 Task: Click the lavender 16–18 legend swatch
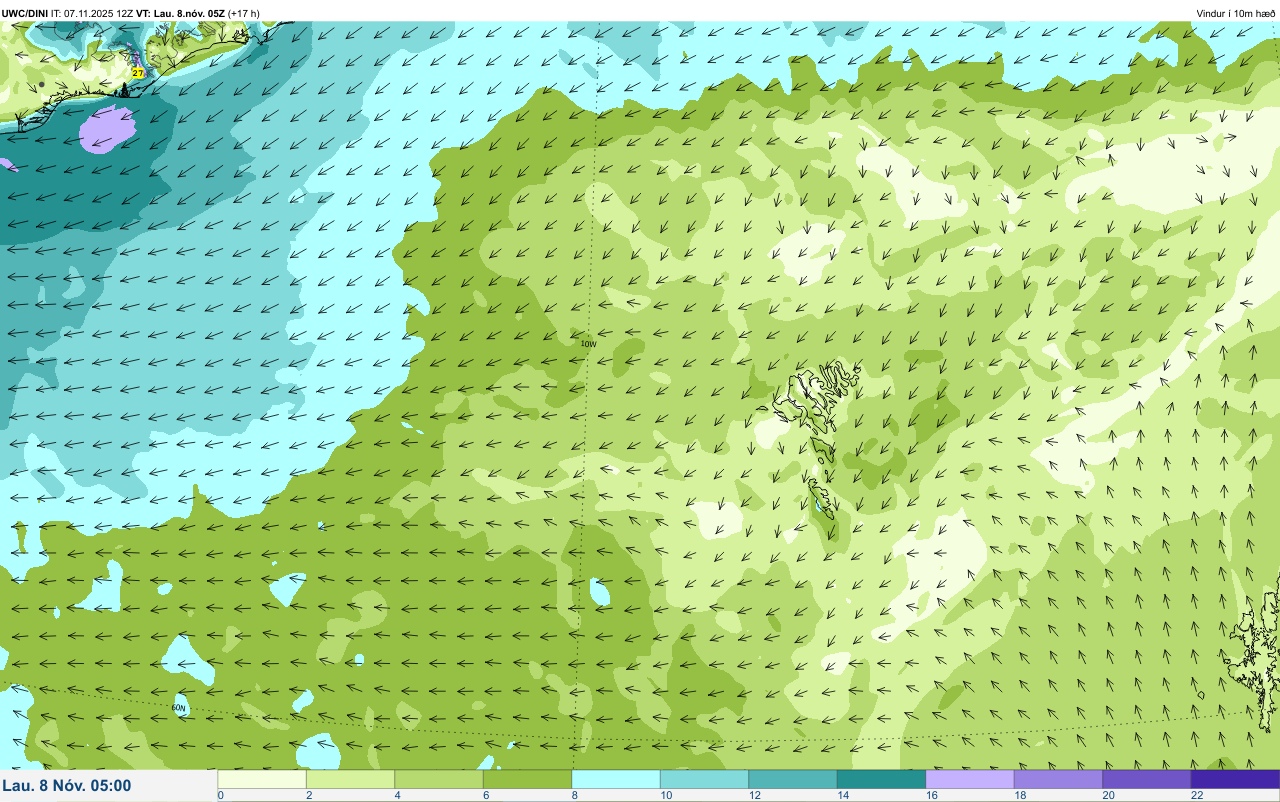(x=970, y=779)
